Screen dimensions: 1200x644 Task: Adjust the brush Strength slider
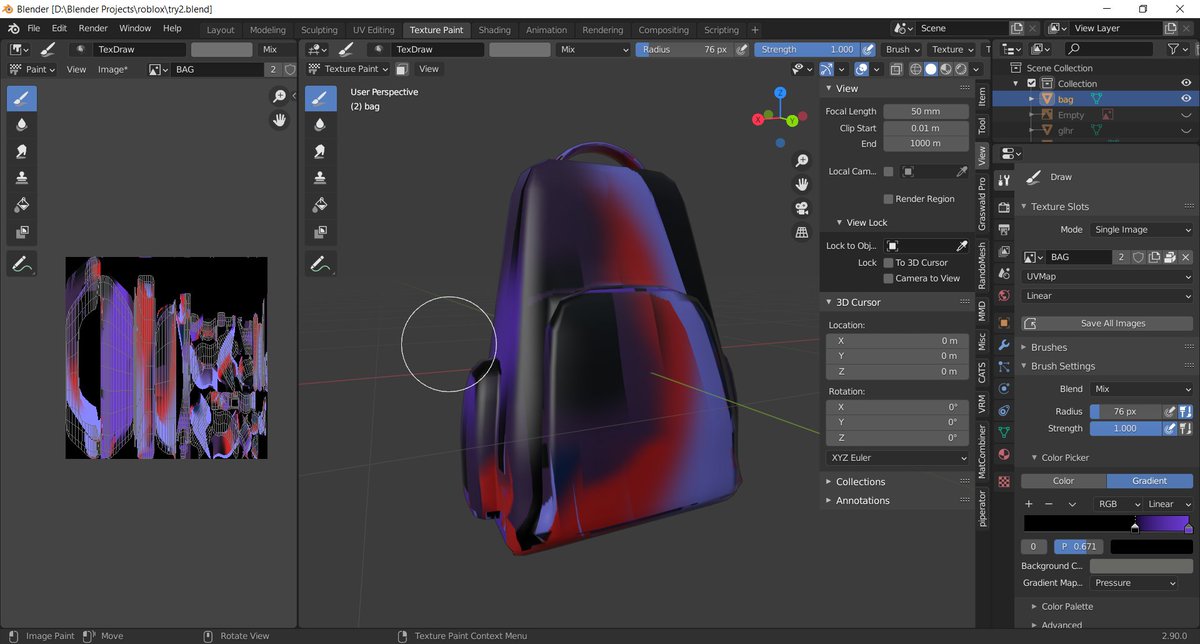click(x=1125, y=428)
